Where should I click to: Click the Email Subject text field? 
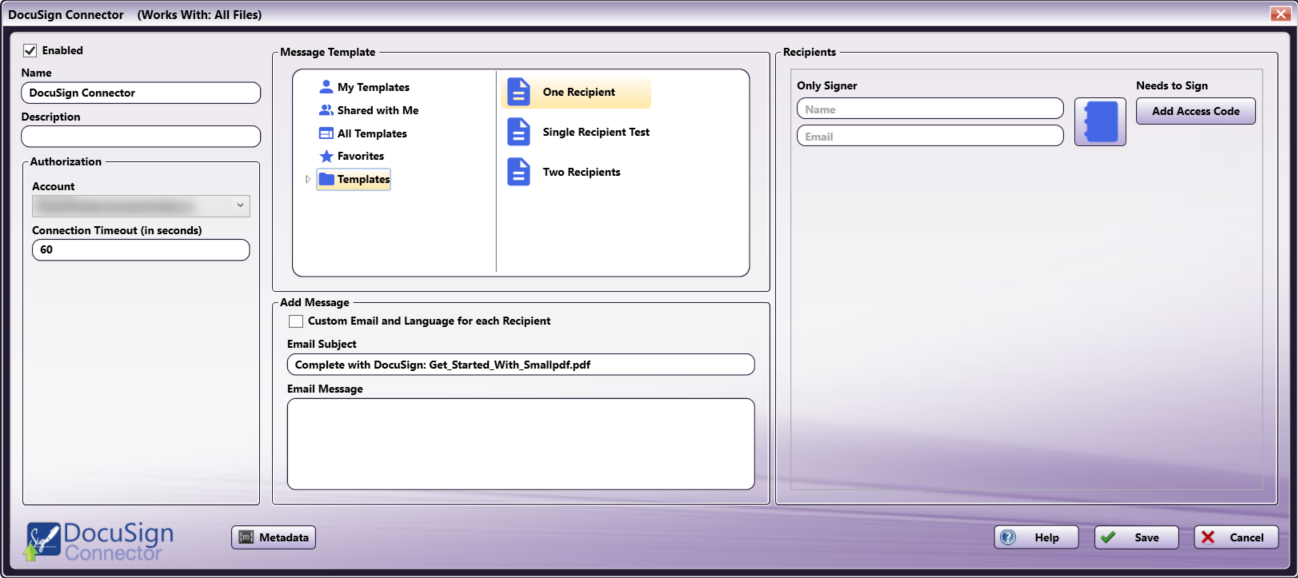pos(521,365)
